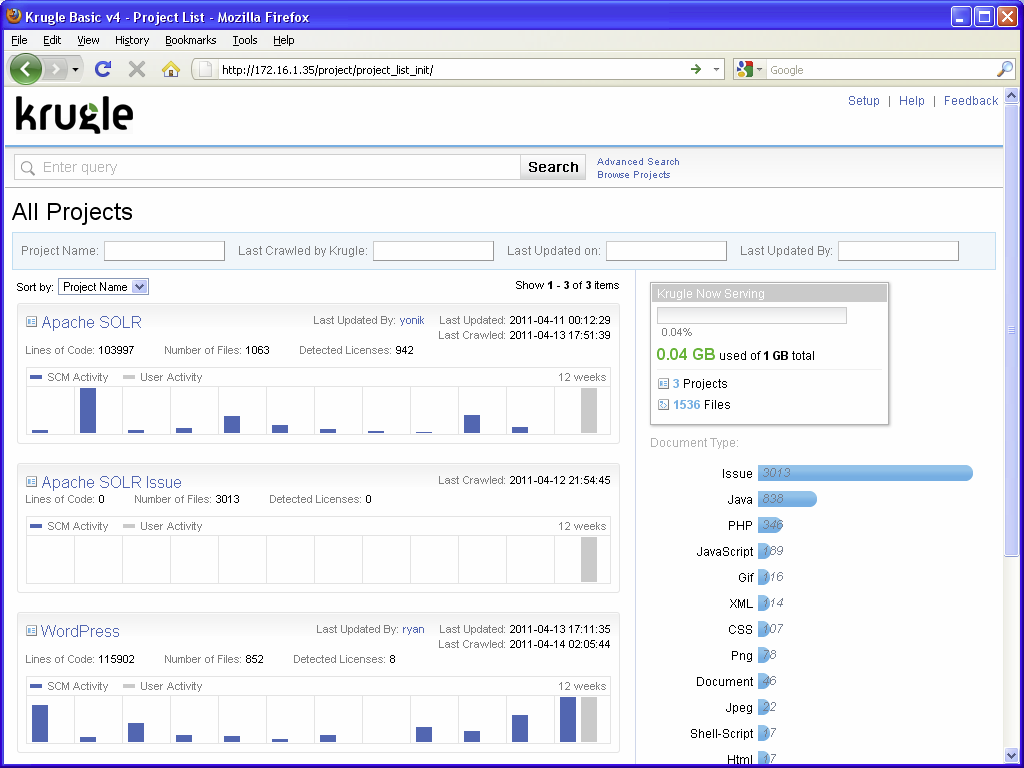Click the page icon beside the URL
This screenshot has height=768, width=1024.
(205, 69)
